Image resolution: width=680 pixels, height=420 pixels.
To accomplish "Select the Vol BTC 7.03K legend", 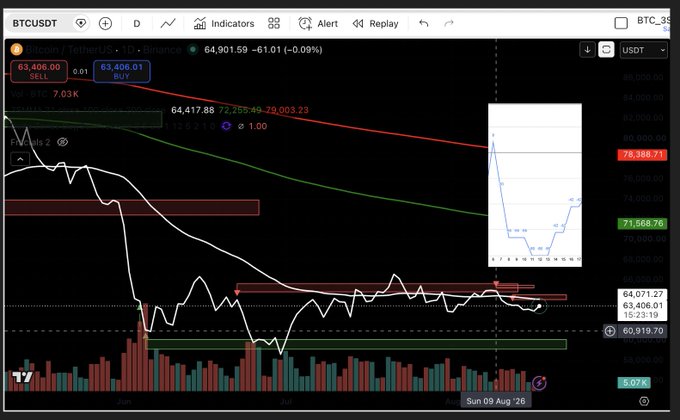I will click(44, 94).
